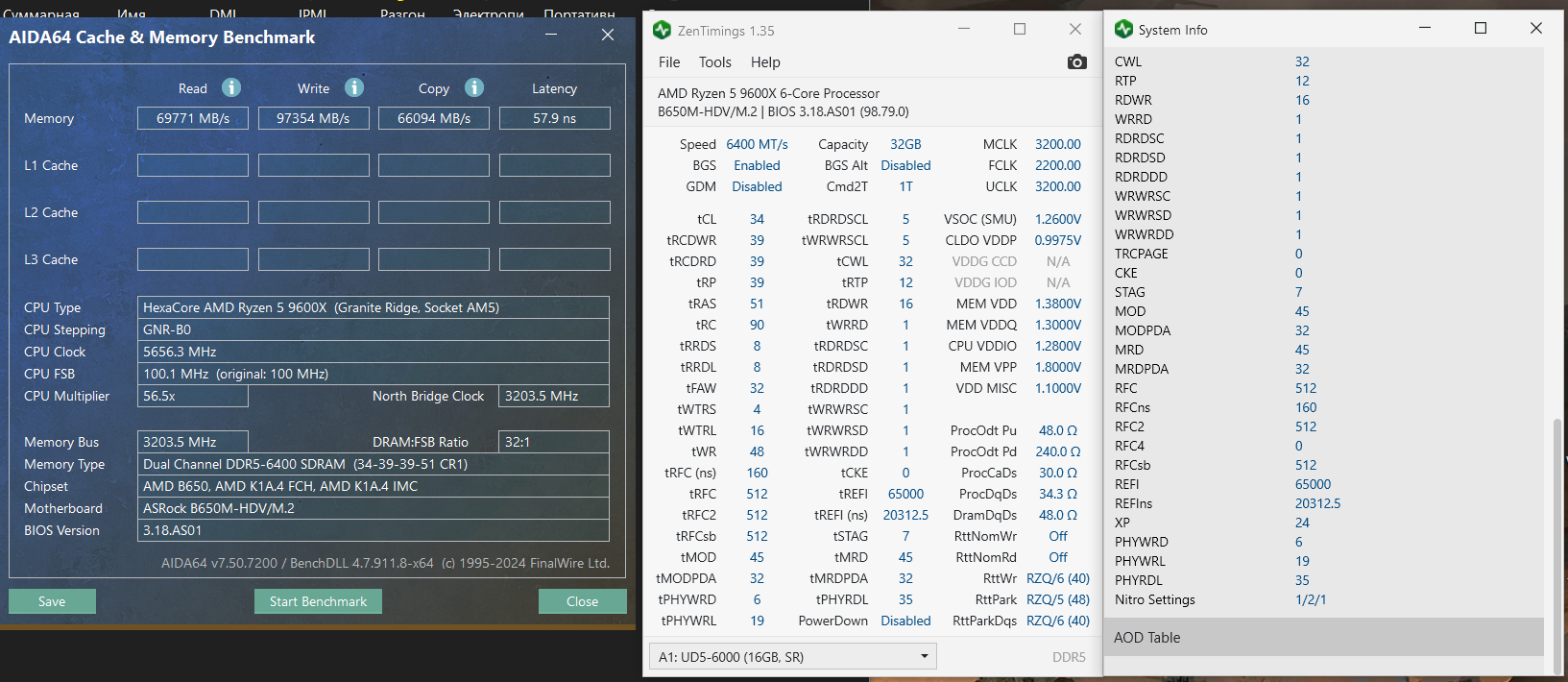Click the BGS Enabled value
Viewport: 1568px width, 682px height.
(757, 165)
